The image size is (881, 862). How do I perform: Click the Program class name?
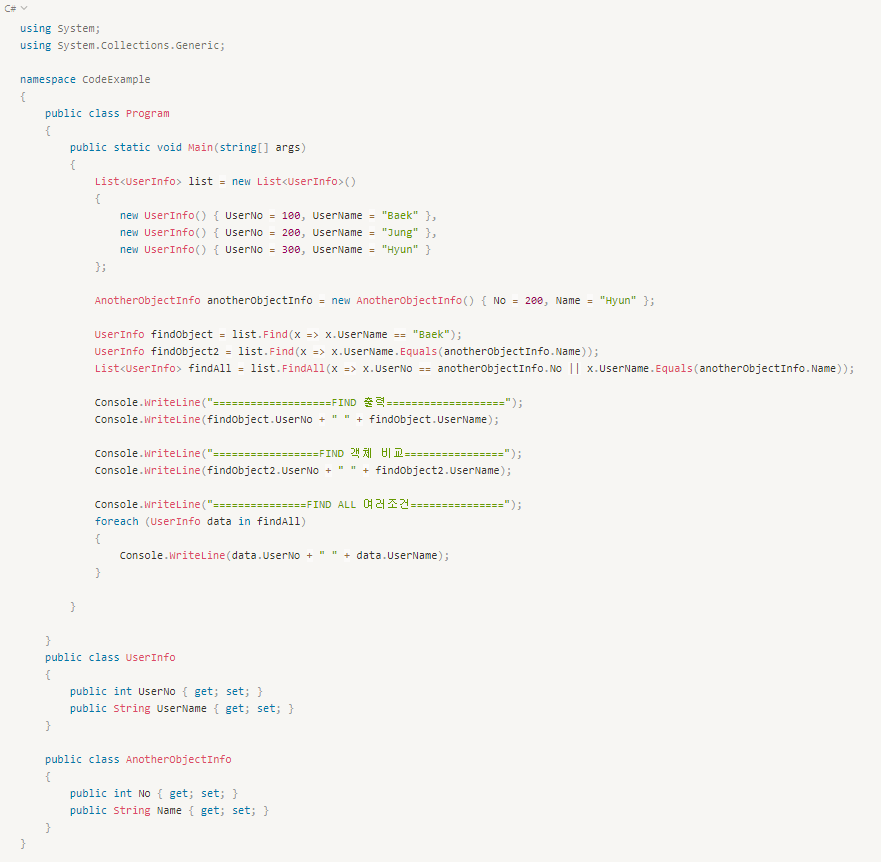[x=147, y=113]
